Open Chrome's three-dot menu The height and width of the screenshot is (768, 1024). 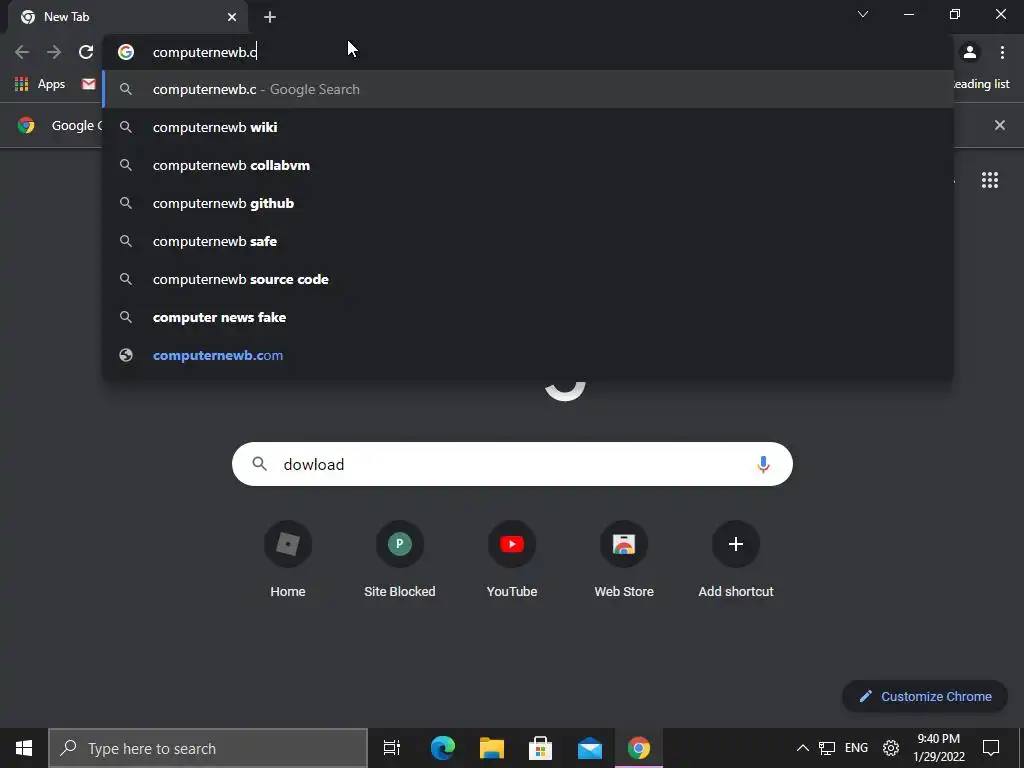(x=1002, y=52)
